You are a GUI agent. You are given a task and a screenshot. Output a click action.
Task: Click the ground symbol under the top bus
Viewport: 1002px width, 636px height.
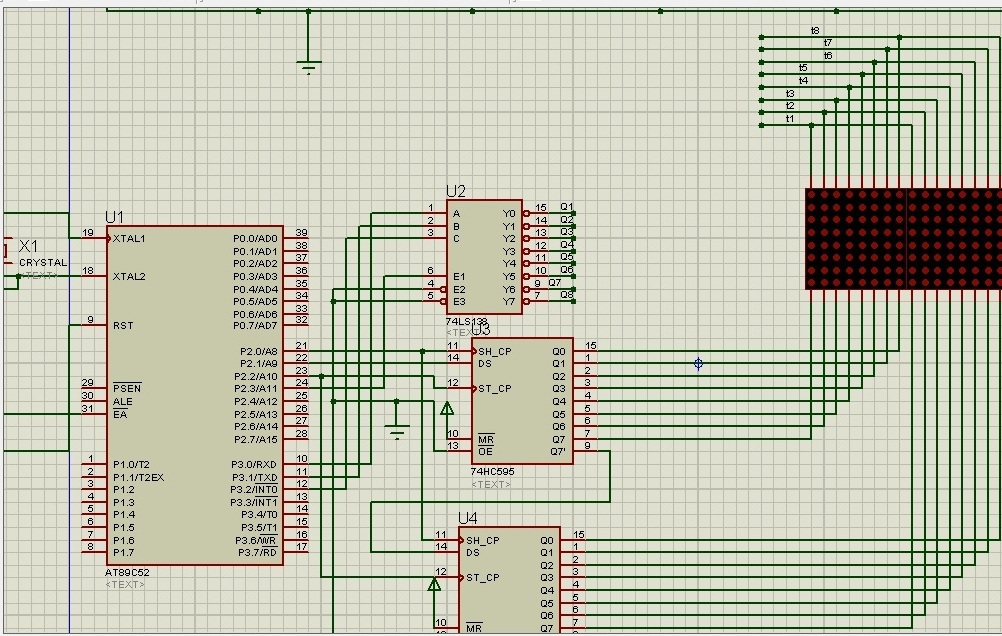tap(309, 66)
